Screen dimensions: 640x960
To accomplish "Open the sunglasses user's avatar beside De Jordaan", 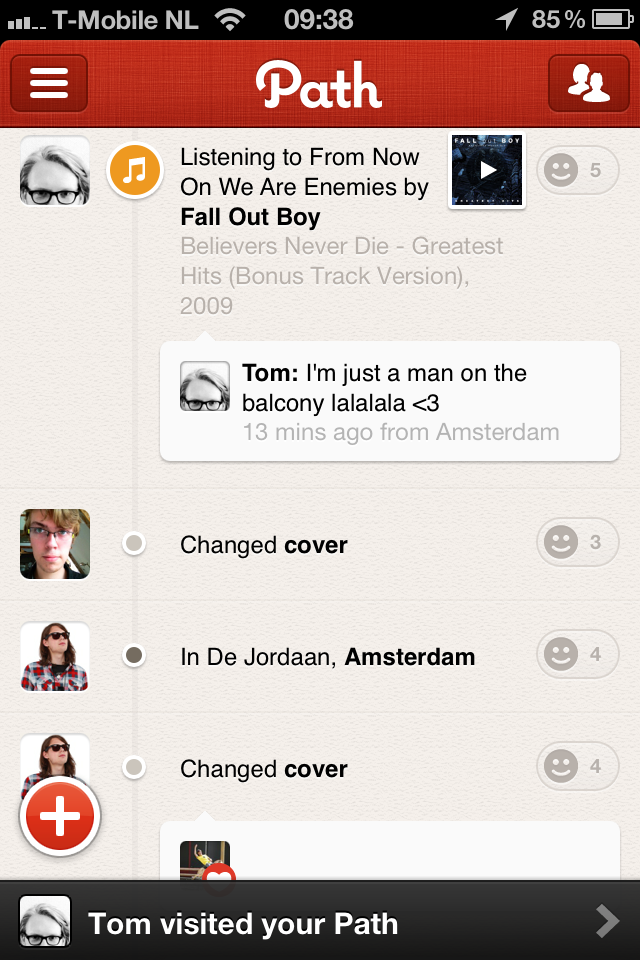I will pyautogui.click(x=55, y=656).
